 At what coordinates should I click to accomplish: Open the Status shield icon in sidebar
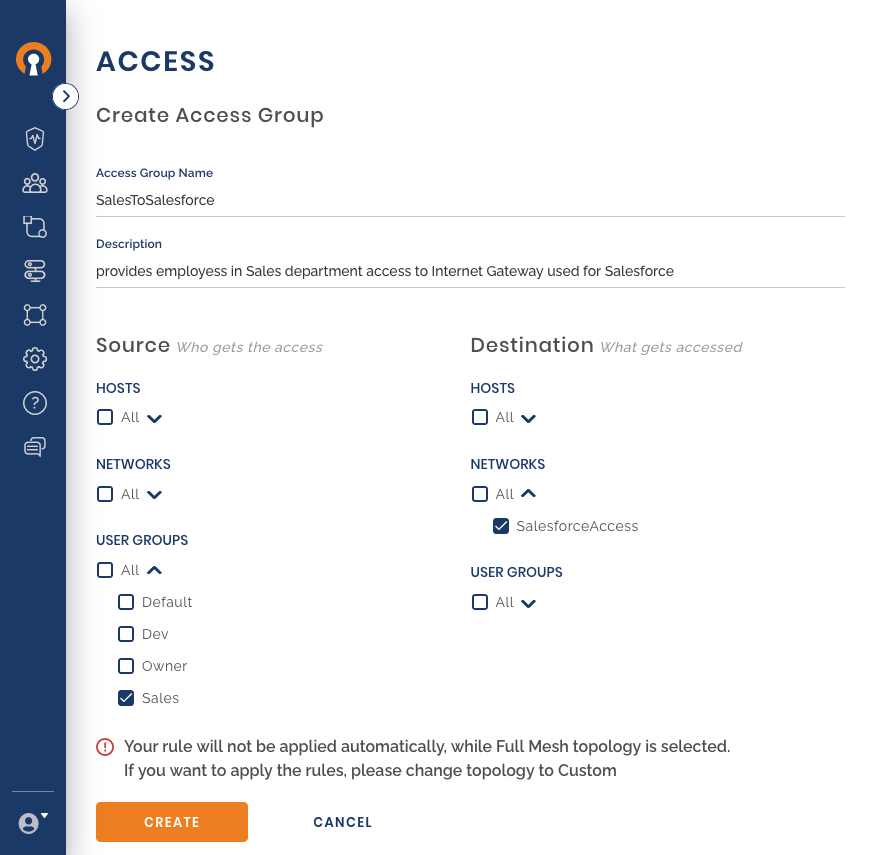click(x=35, y=139)
